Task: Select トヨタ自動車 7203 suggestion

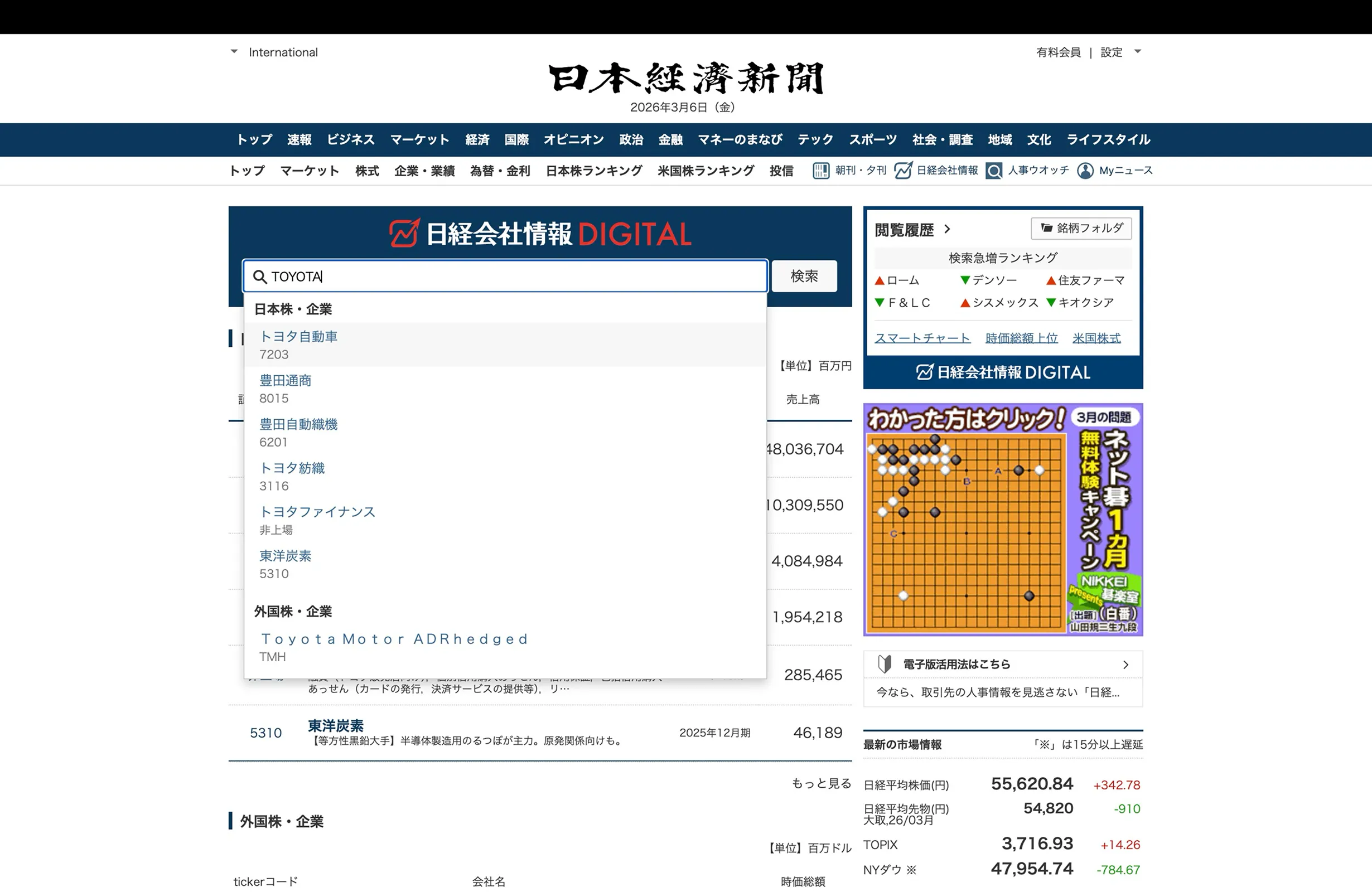Action: 505,345
